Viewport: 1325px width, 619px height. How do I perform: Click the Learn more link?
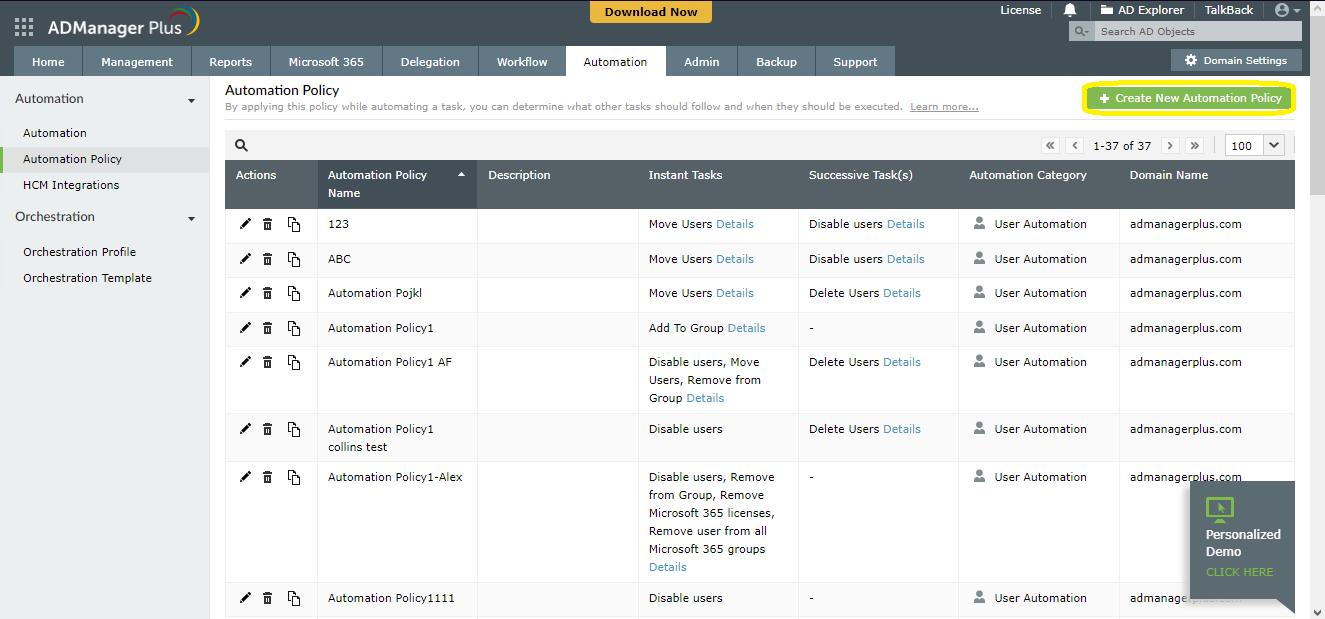(944, 107)
